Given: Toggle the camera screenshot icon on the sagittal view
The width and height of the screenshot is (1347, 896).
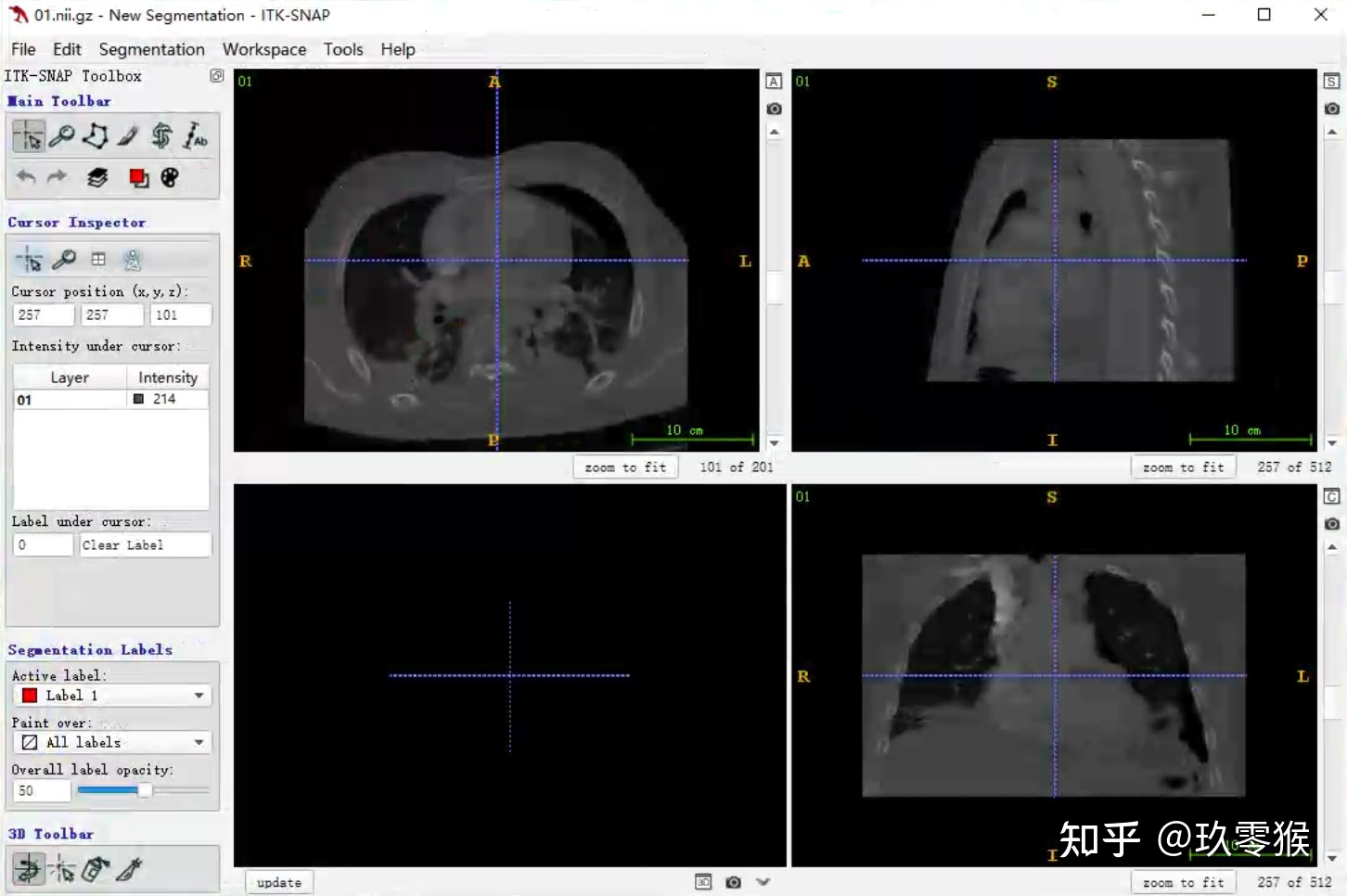Looking at the screenshot, I should (x=1330, y=109).
